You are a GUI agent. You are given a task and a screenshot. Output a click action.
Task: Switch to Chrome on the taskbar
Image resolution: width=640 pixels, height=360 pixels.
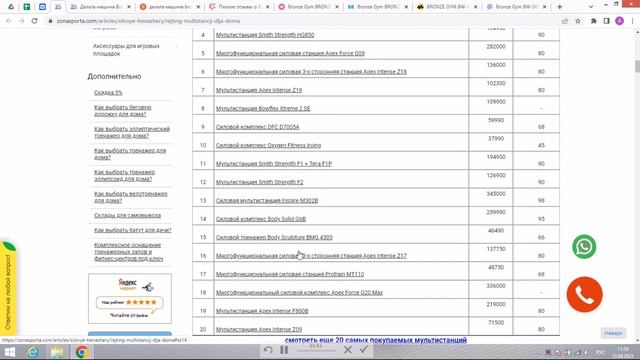click(82, 352)
